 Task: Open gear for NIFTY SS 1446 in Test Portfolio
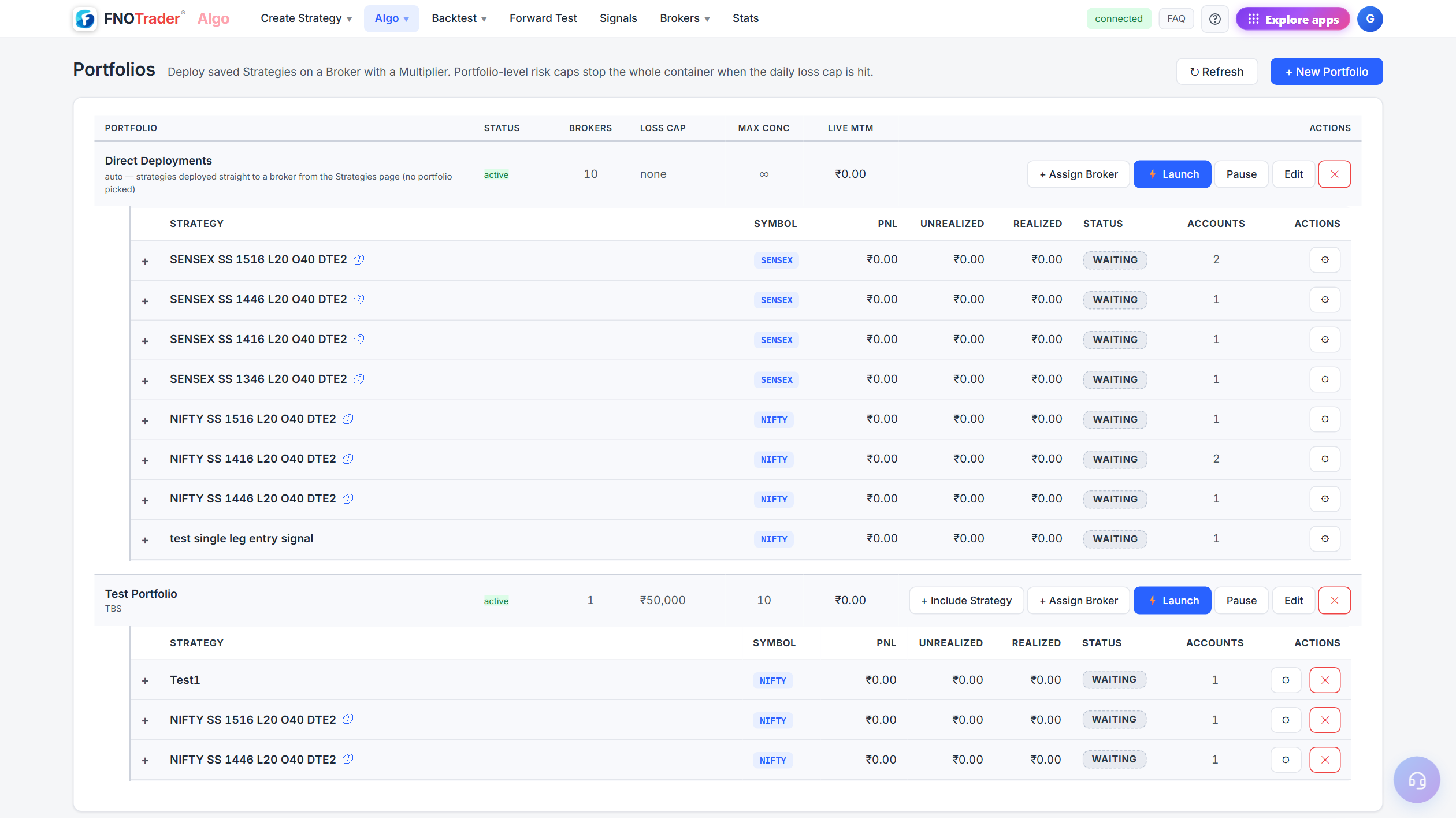(x=1286, y=760)
